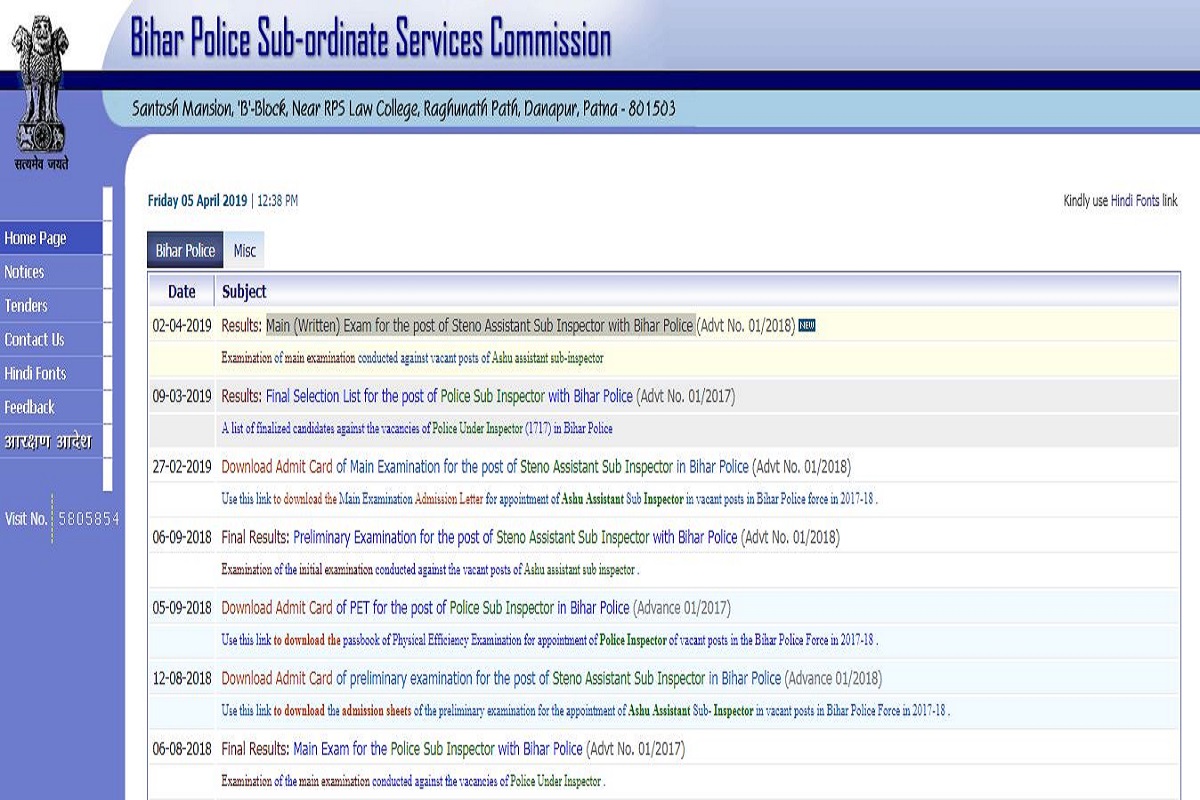Open Preliminary Examination Steno Assistant final results link
1200x800 pixels.
coord(515,537)
